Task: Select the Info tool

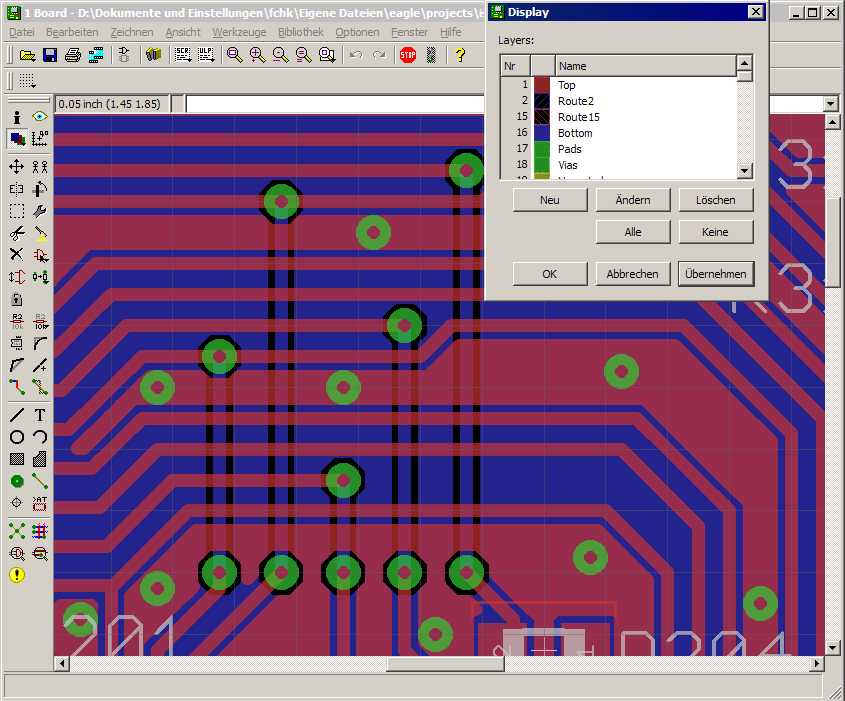Action: (17, 117)
